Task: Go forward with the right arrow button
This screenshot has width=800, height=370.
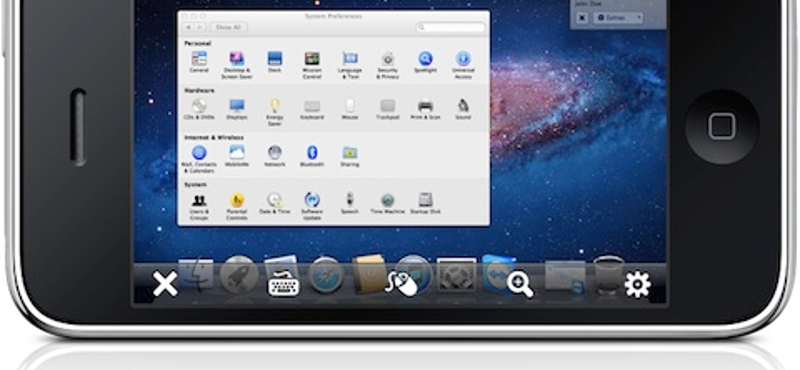Action: (x=201, y=27)
